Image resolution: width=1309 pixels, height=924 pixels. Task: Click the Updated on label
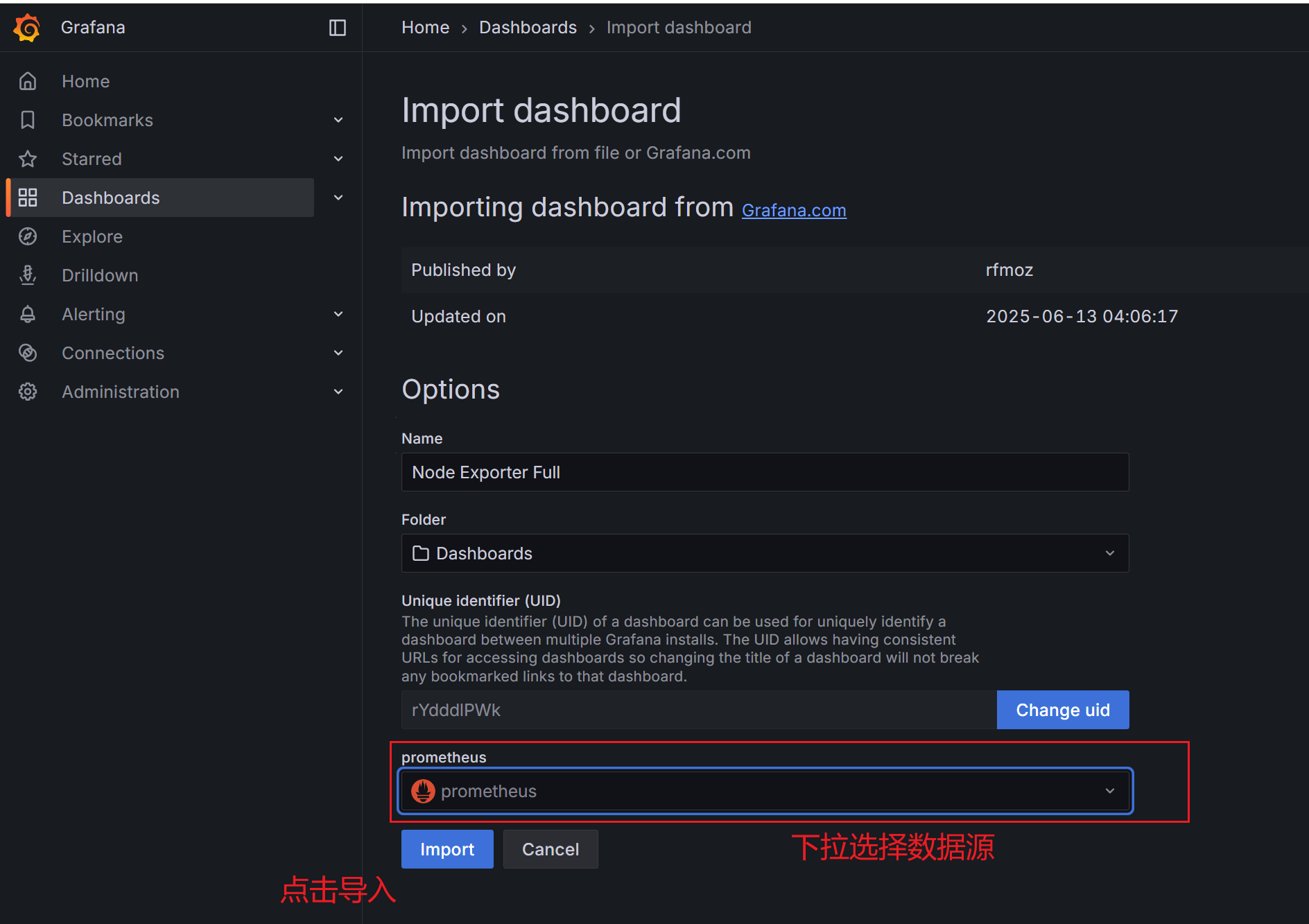[x=458, y=316]
